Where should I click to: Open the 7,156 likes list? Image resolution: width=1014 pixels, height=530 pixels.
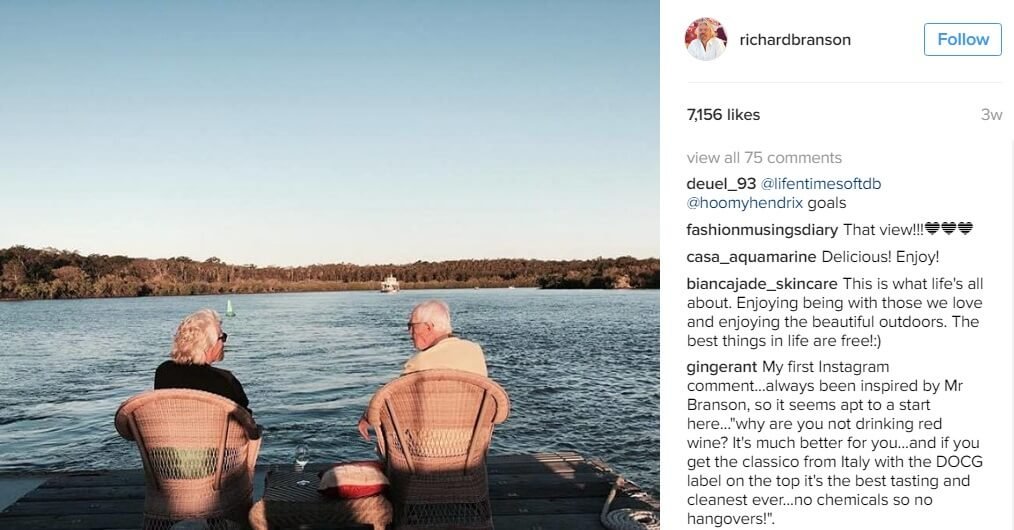pos(723,114)
